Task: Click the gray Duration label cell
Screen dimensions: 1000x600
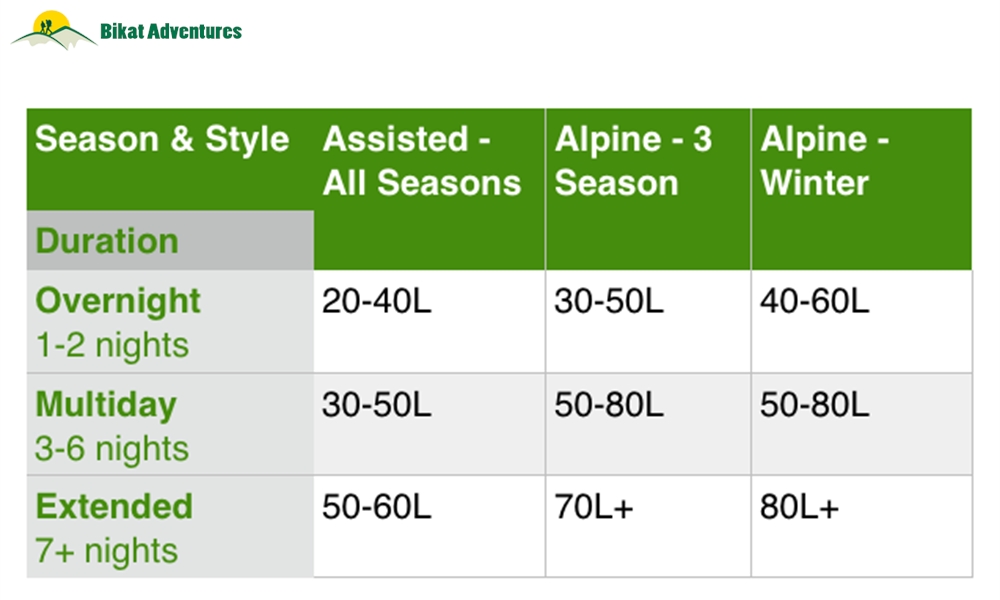Action: (170, 240)
